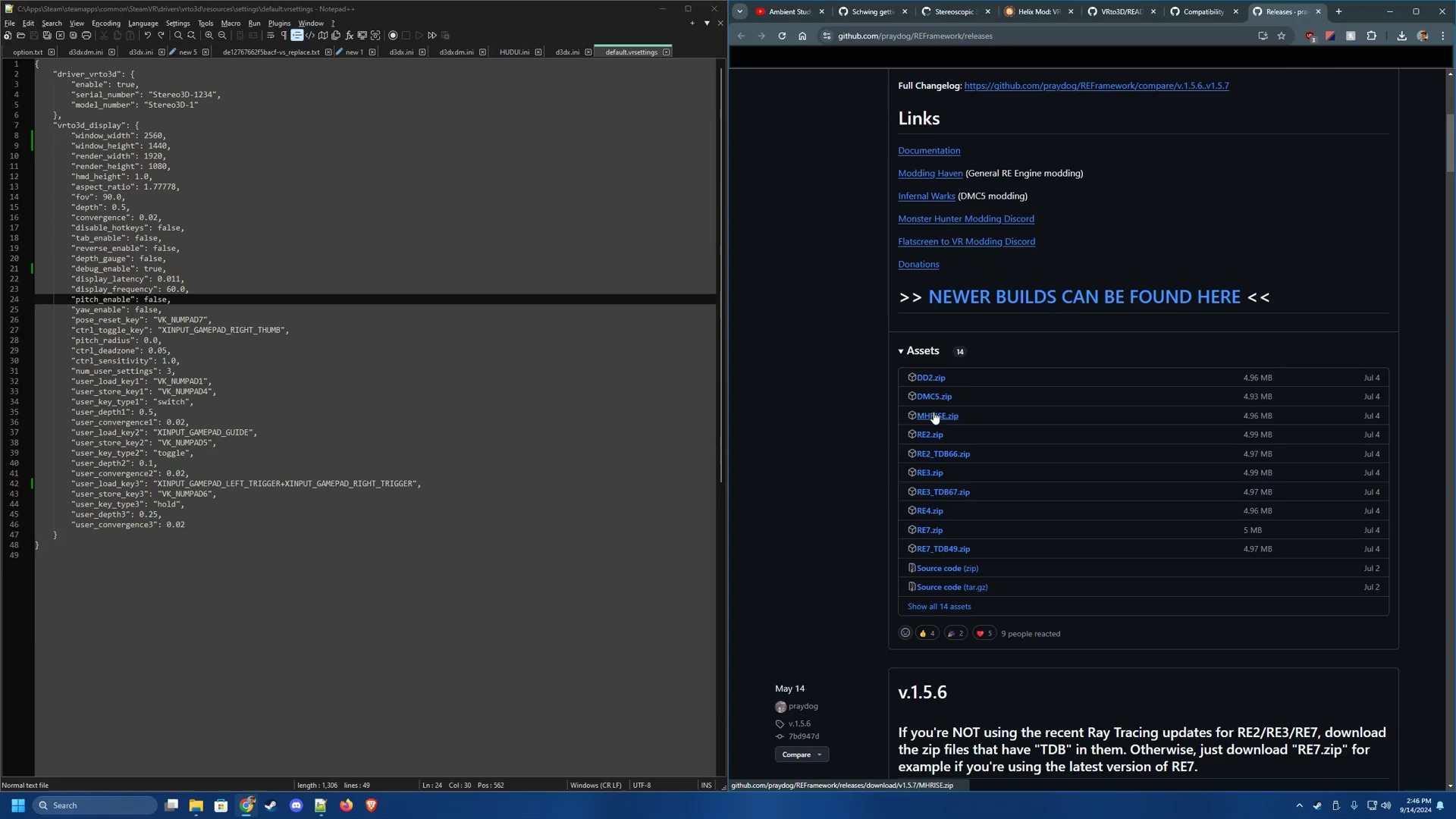The image size is (1456, 819).
Task: Open the Function List fx icon
Action: click(350, 36)
